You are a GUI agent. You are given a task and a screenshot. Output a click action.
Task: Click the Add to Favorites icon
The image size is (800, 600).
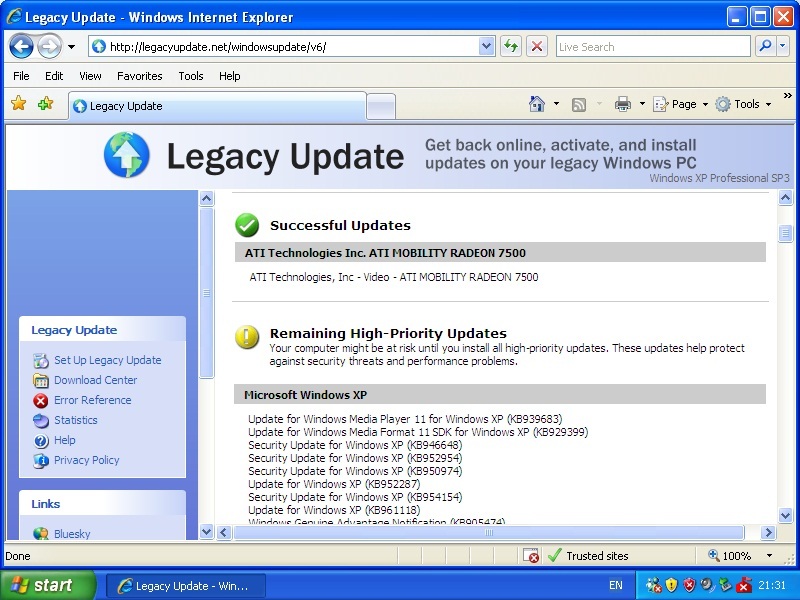pos(45,104)
